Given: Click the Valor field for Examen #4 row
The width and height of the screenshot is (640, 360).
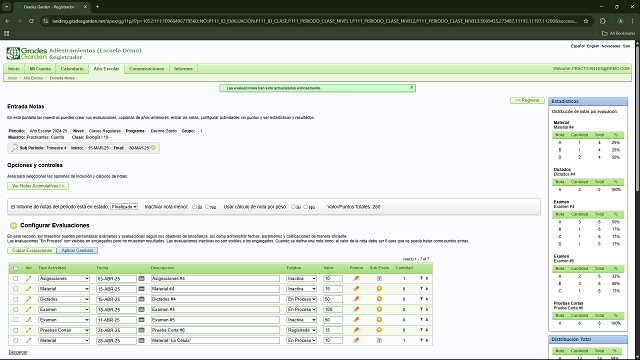Looking at the screenshot, I should 333,309.
